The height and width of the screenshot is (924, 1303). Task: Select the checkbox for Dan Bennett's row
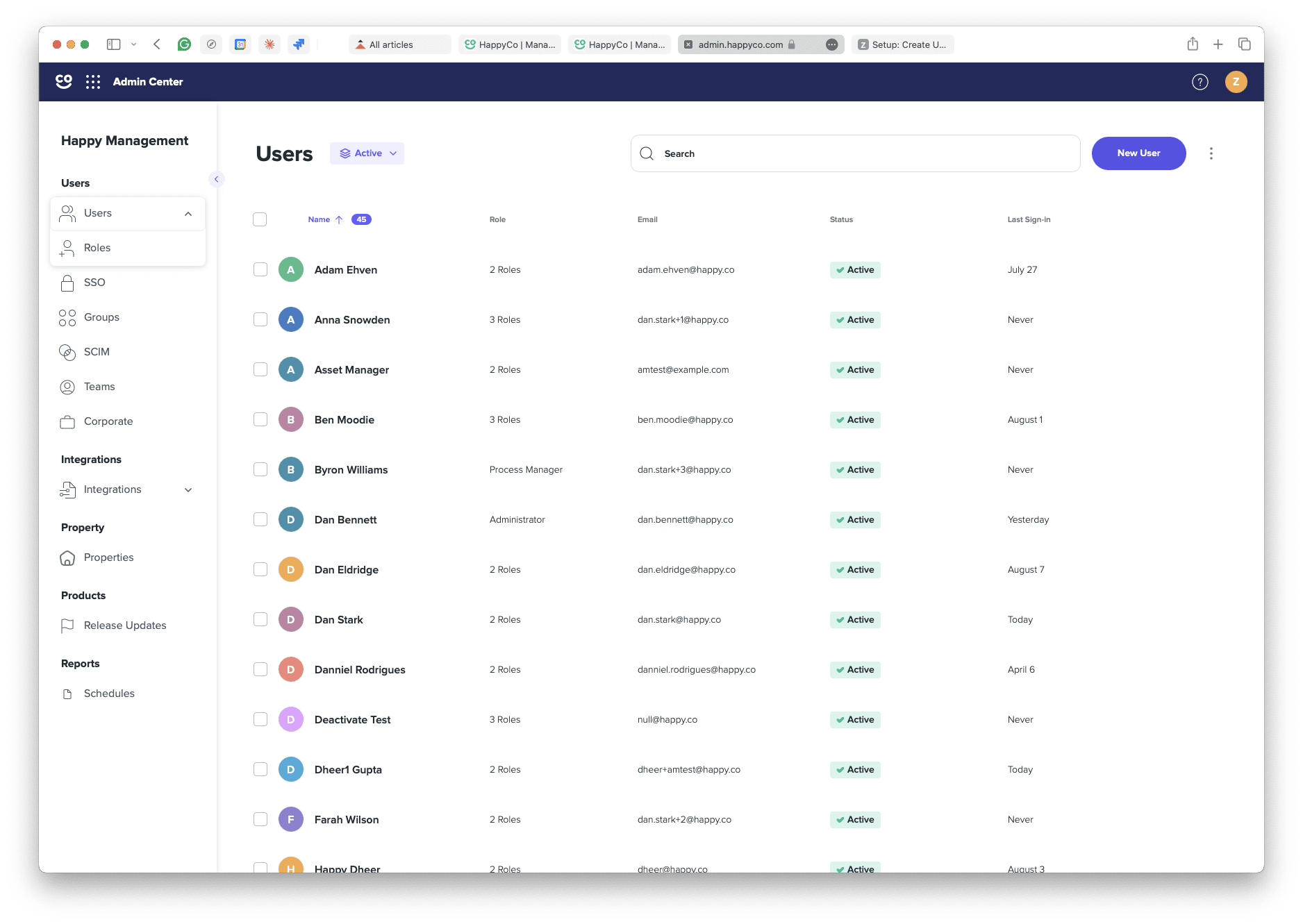[260, 519]
